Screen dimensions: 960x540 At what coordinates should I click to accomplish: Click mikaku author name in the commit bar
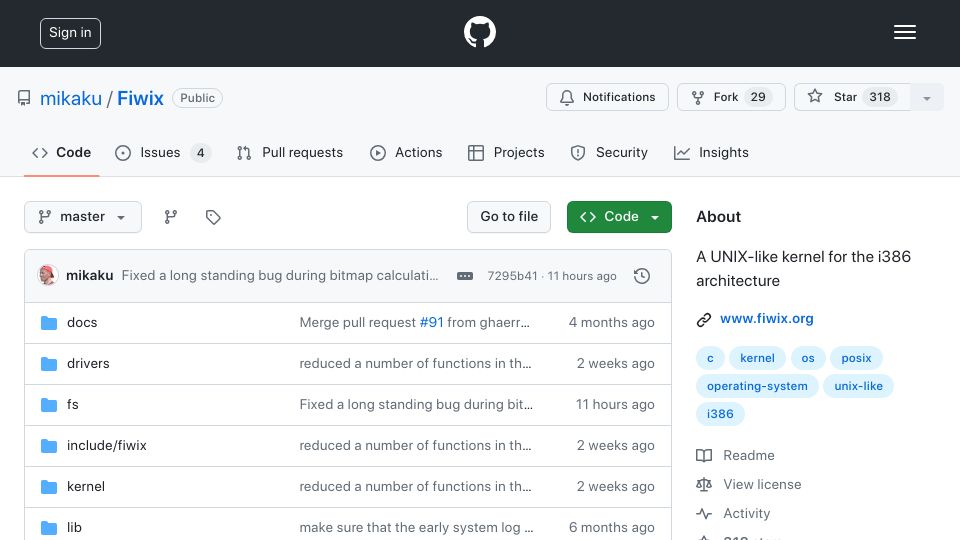pyautogui.click(x=89, y=276)
